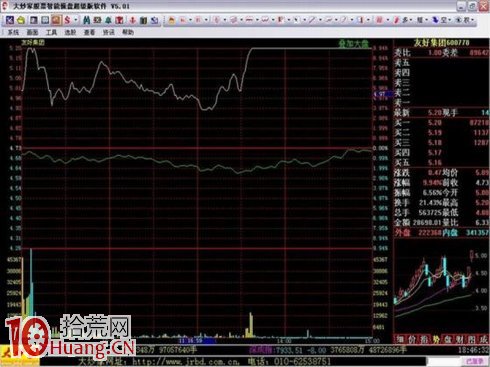490x367 pixels.
Task: Click the 外盘 volume value
Action: [430, 232]
